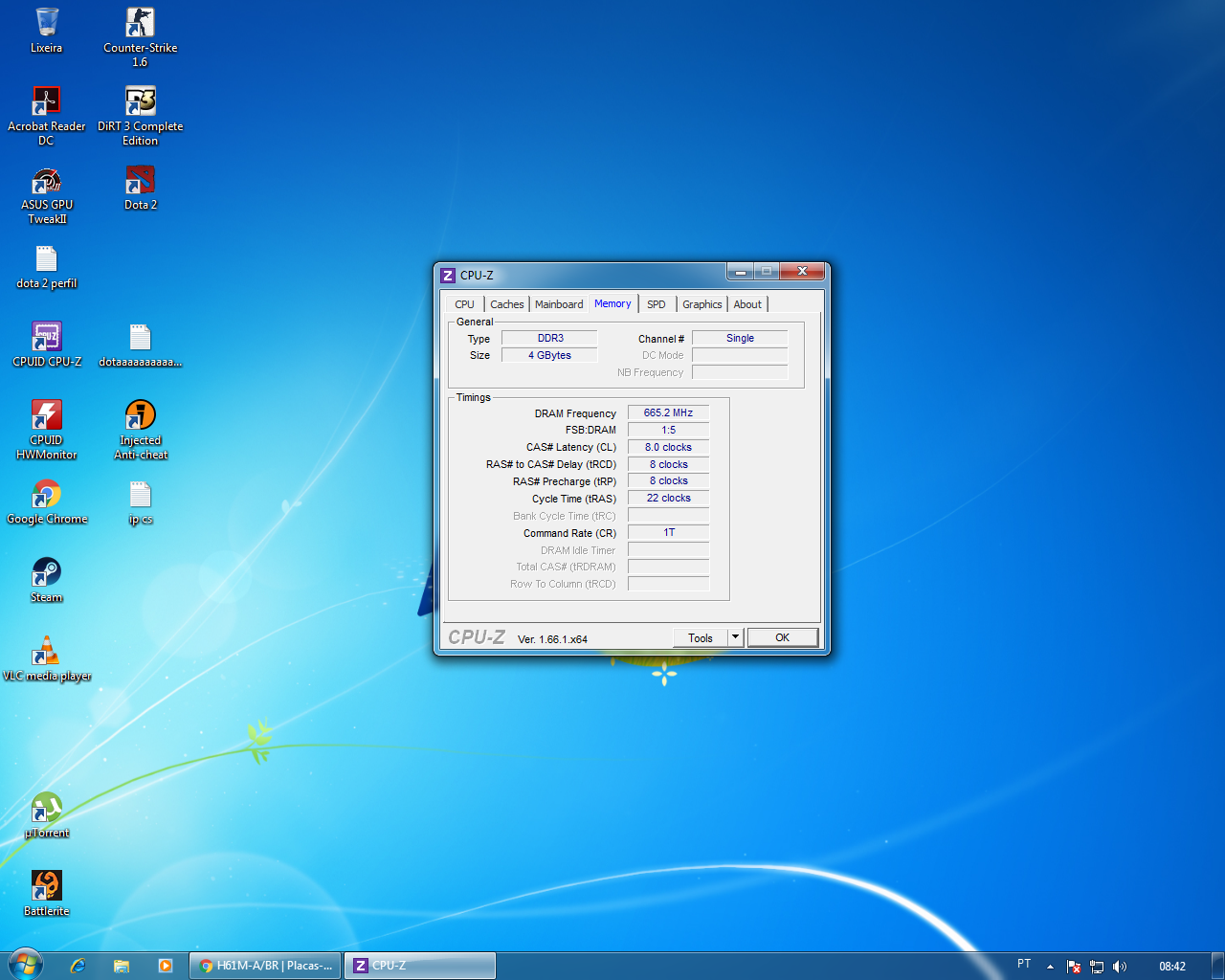Open the Mainboard tab

point(559,304)
